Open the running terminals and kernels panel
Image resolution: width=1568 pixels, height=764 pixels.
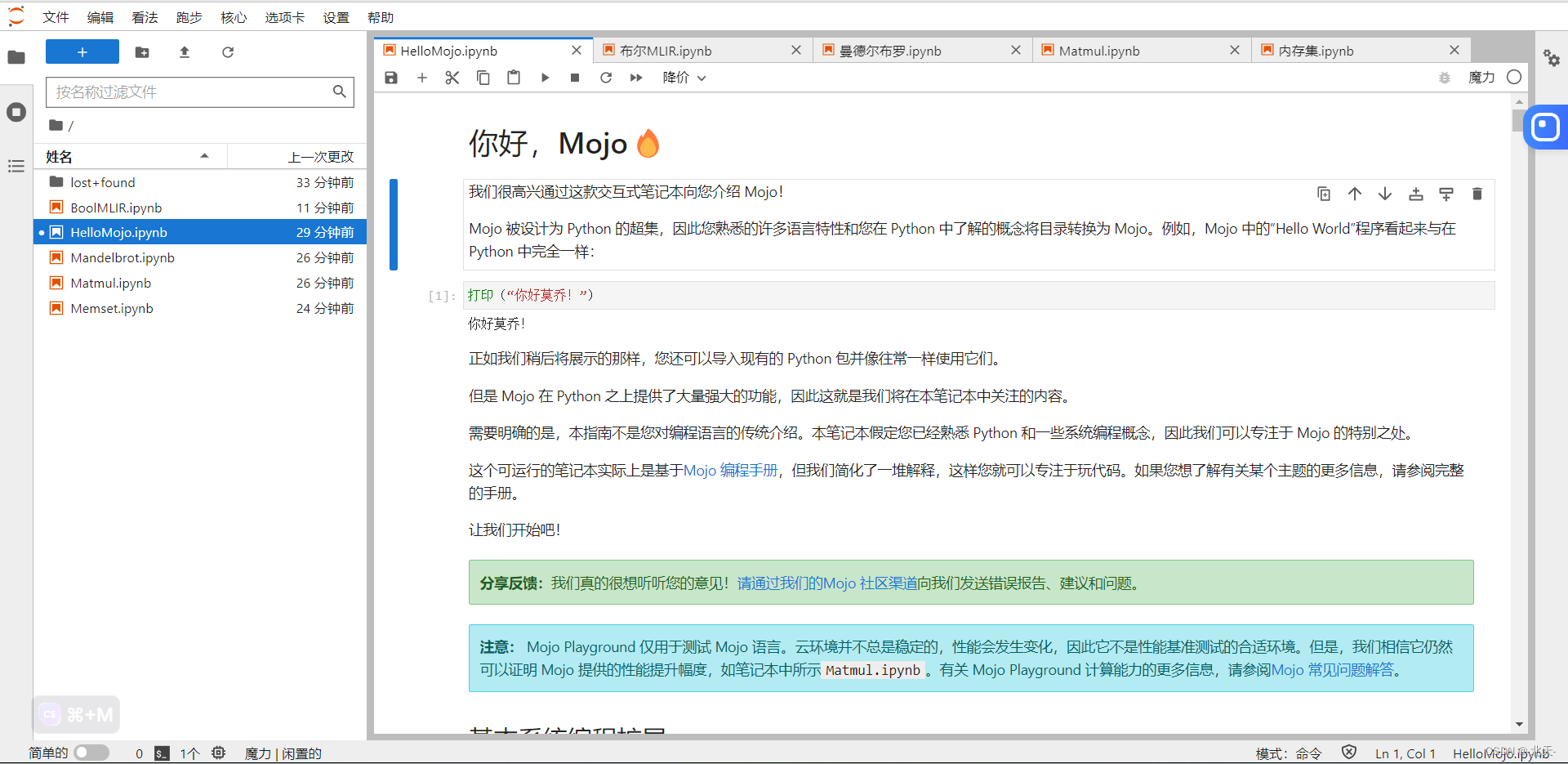[x=16, y=112]
